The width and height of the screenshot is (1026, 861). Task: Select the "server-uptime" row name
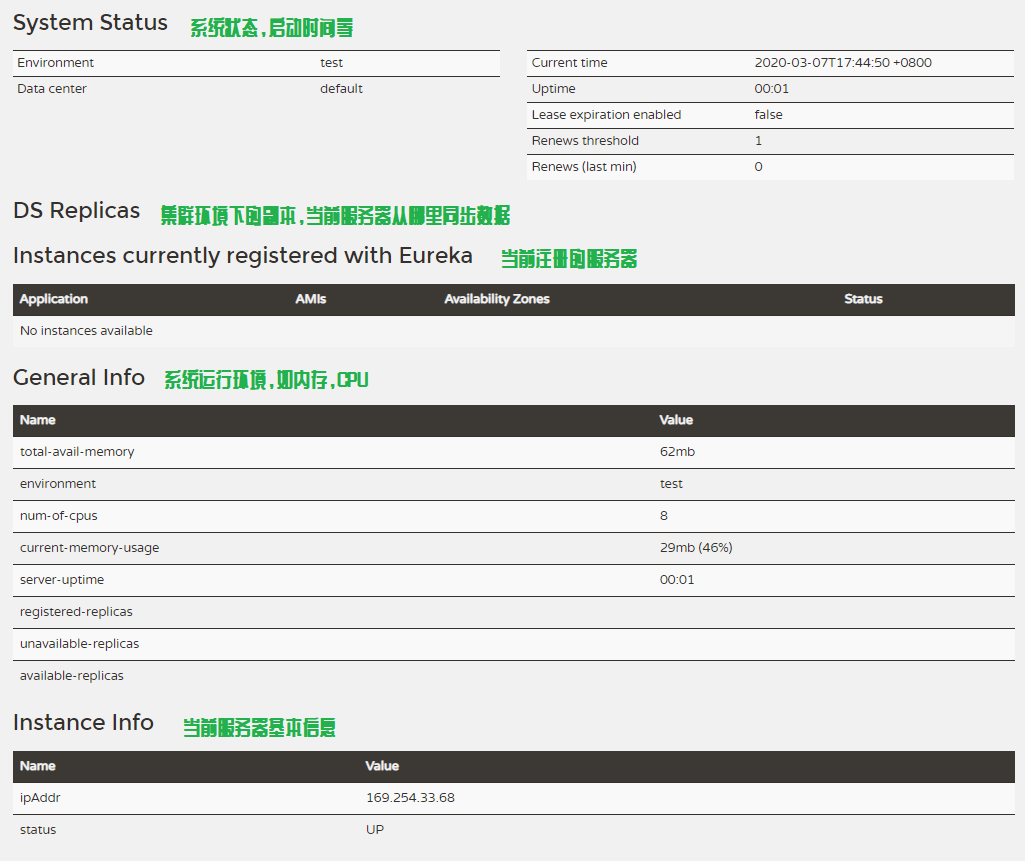pos(62,580)
